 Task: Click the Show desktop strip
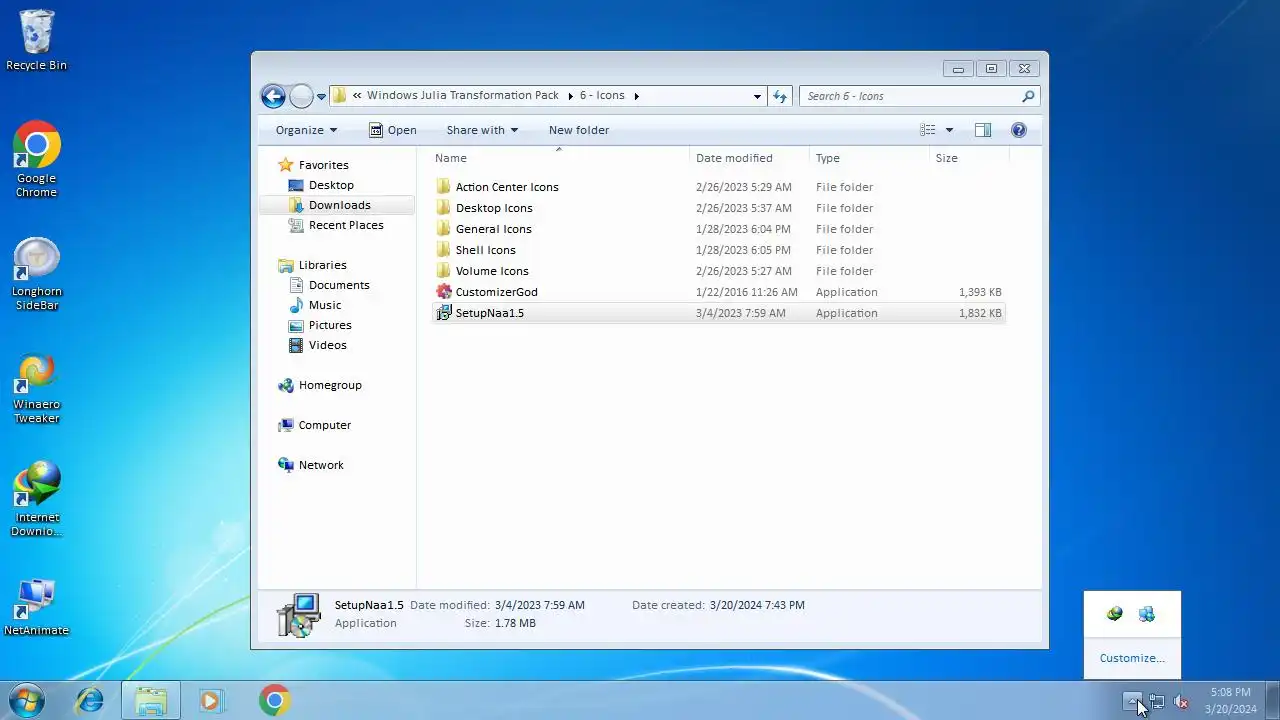(x=1272, y=701)
